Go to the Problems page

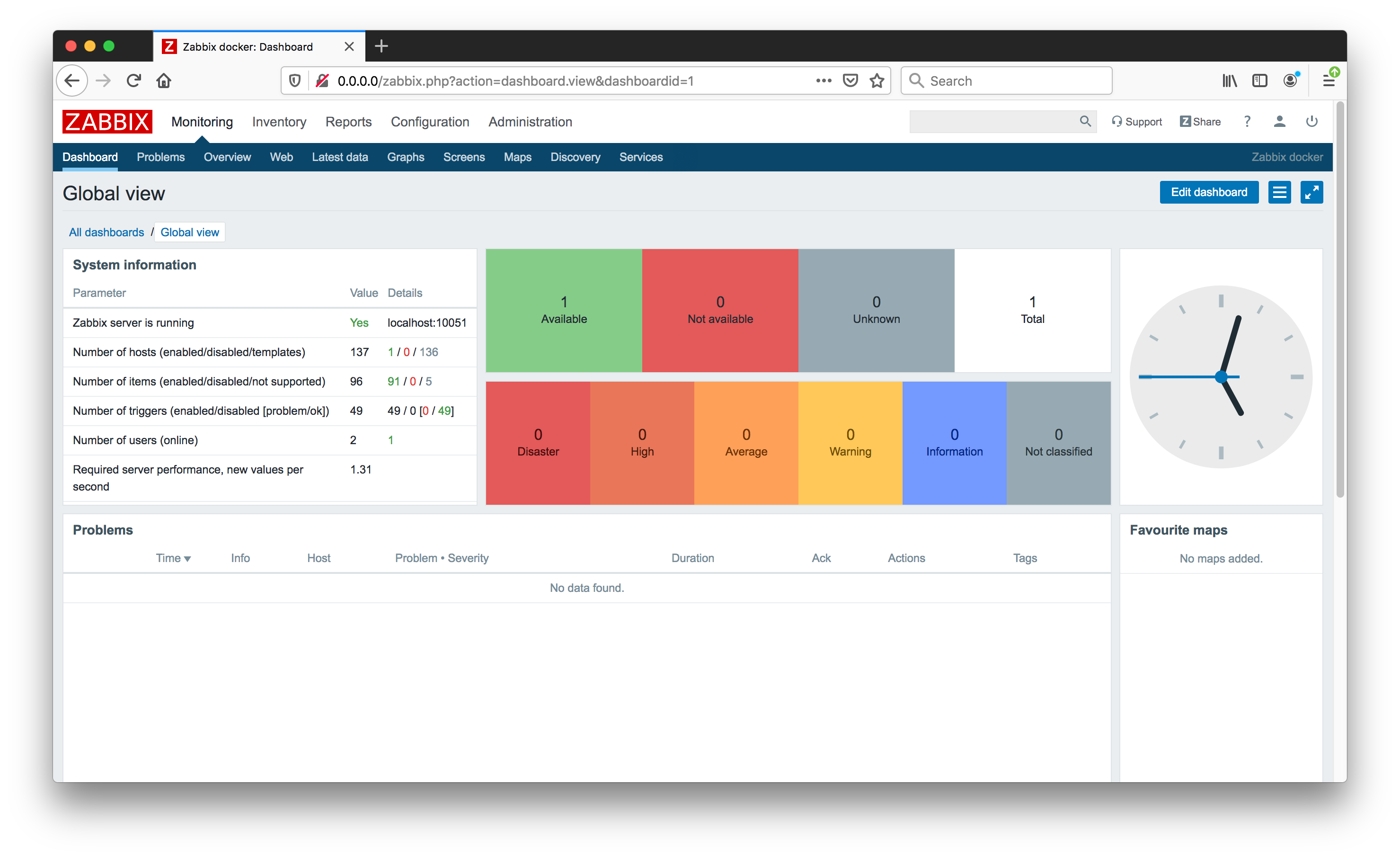point(161,157)
